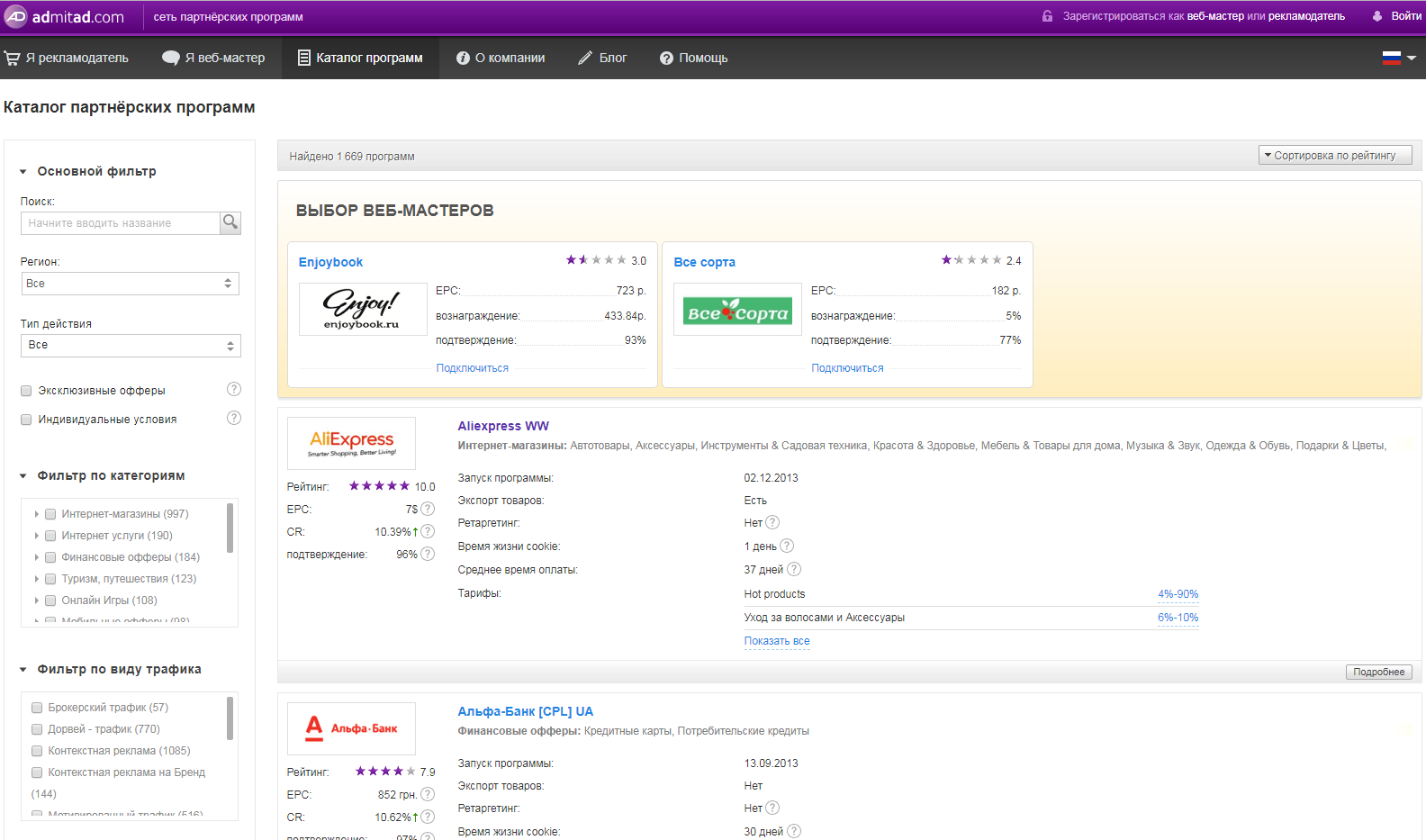Check the Онлайн Игры (108) category
Screen dimensions: 1426x840
pyautogui.click(x=50, y=601)
